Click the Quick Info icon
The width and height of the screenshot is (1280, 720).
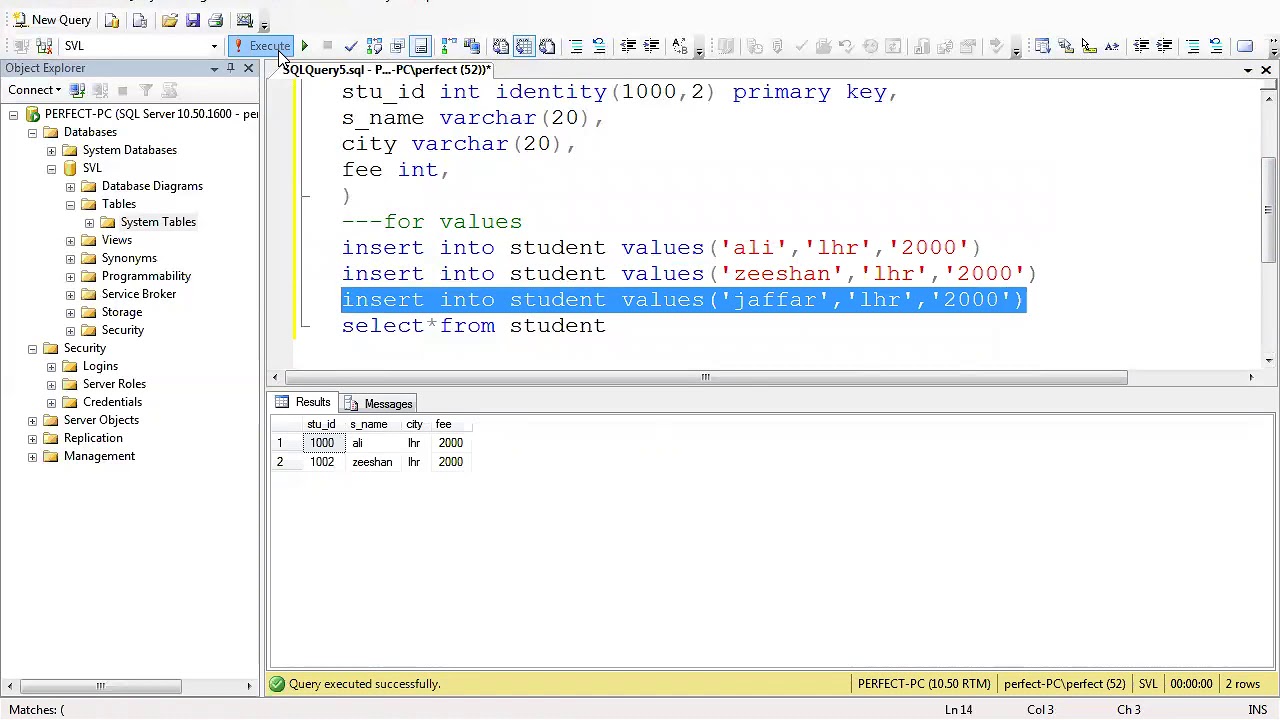coord(1088,46)
